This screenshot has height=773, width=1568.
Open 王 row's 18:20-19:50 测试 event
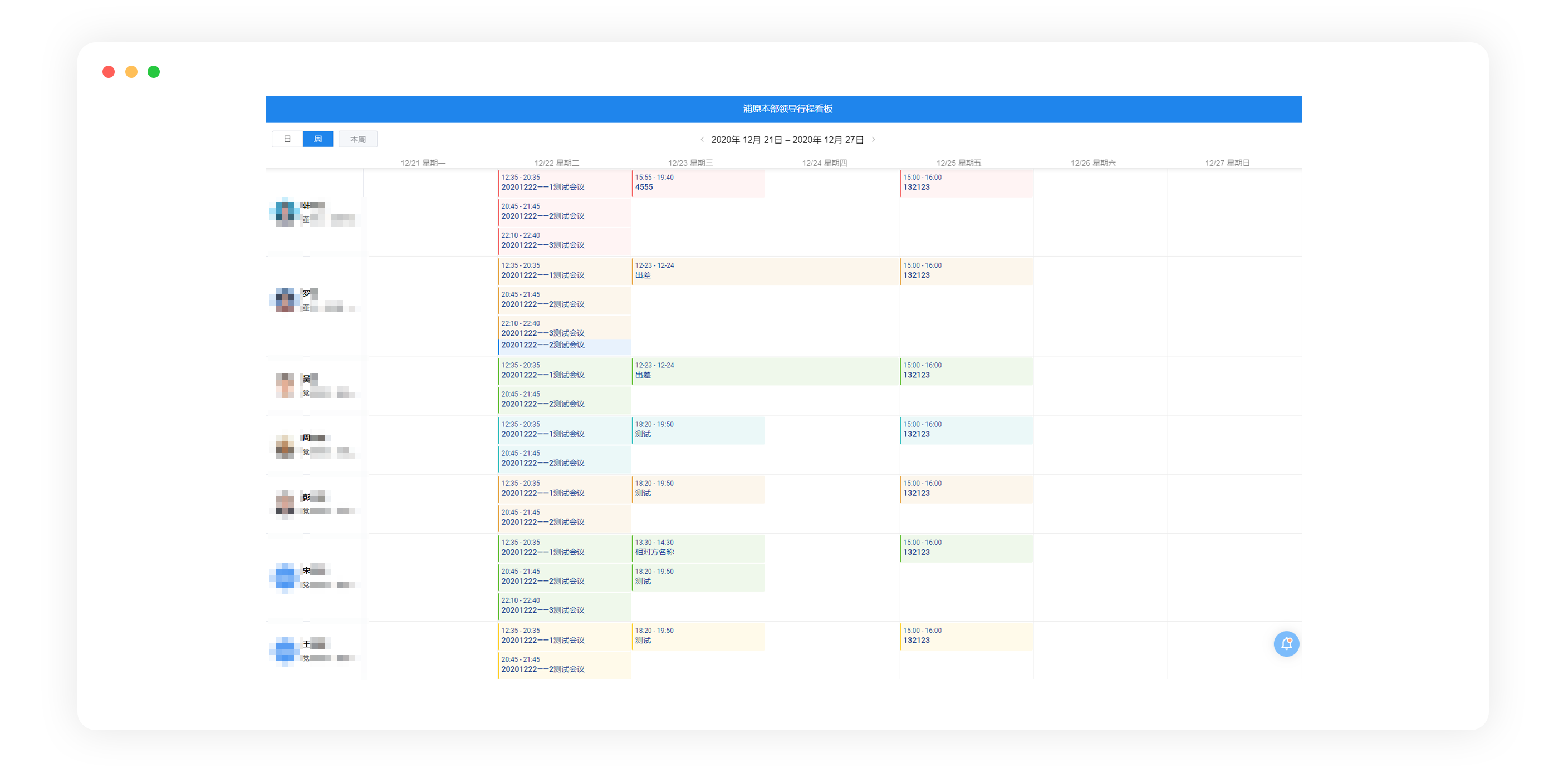click(x=698, y=636)
